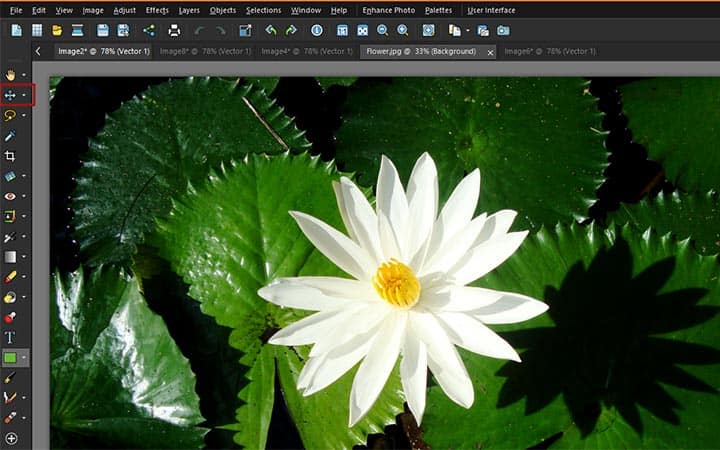720x450 pixels.
Task: Zoom in with magnifier plus icon
Action: 403,31
